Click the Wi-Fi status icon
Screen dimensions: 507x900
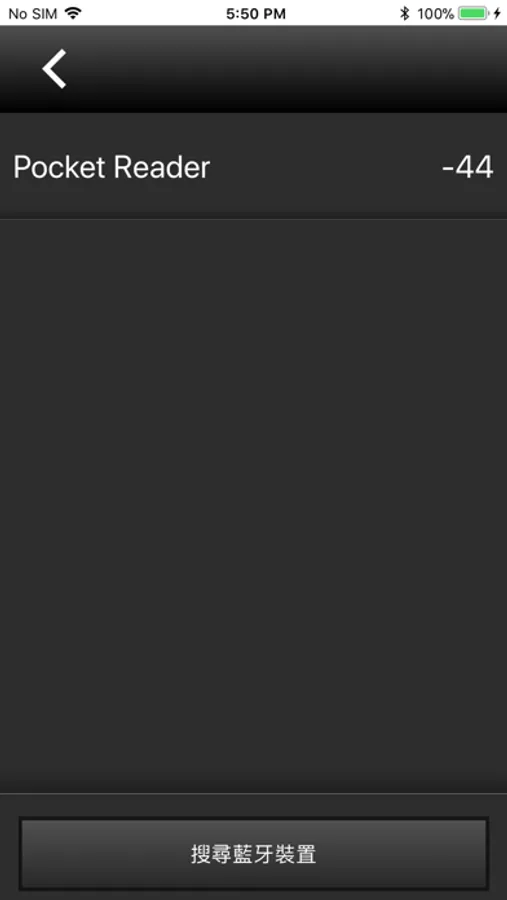(x=73, y=13)
